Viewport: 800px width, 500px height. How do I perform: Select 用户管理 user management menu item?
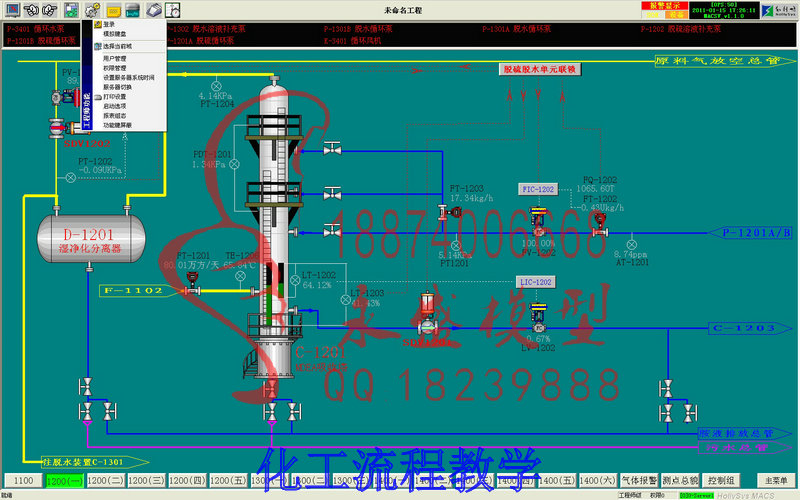[115, 59]
